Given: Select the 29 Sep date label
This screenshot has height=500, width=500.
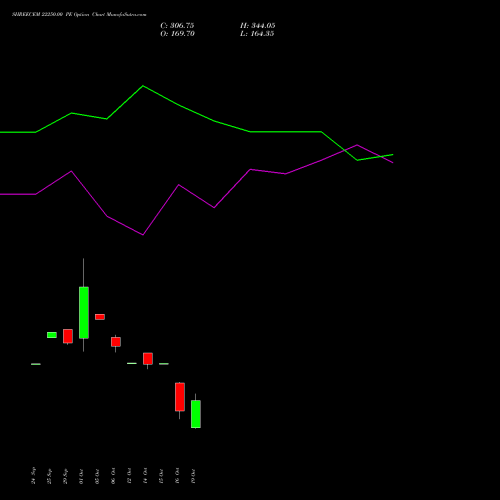Looking at the screenshot, I should pos(65,476).
